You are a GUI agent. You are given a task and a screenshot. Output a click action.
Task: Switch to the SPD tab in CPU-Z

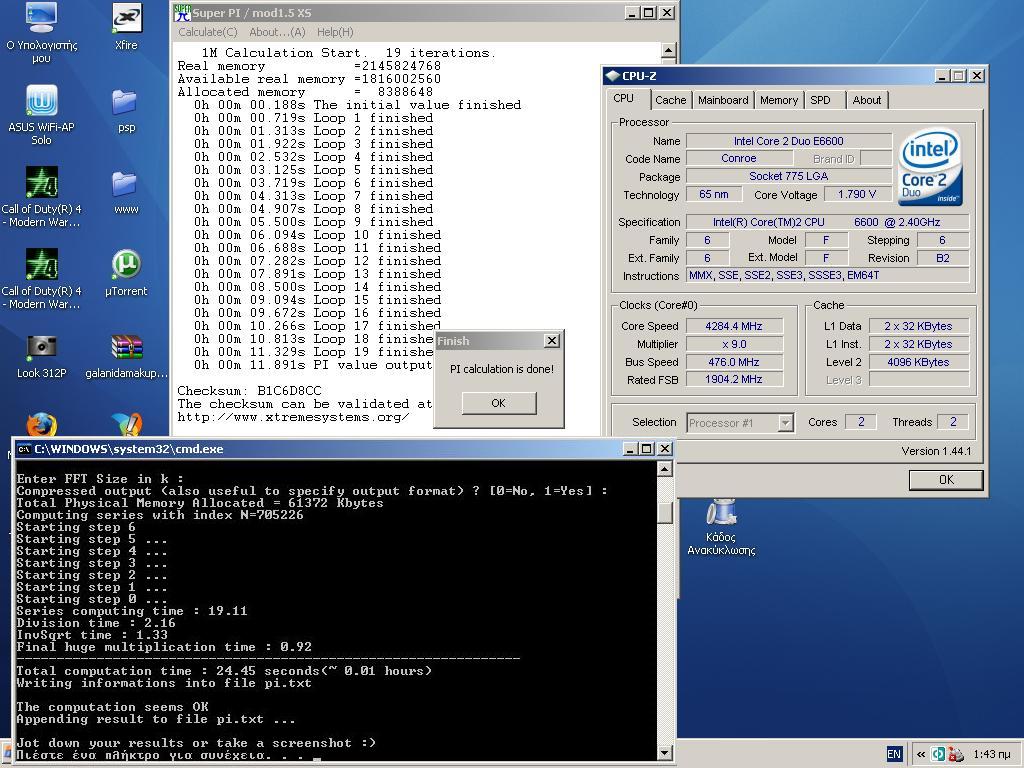(x=820, y=100)
